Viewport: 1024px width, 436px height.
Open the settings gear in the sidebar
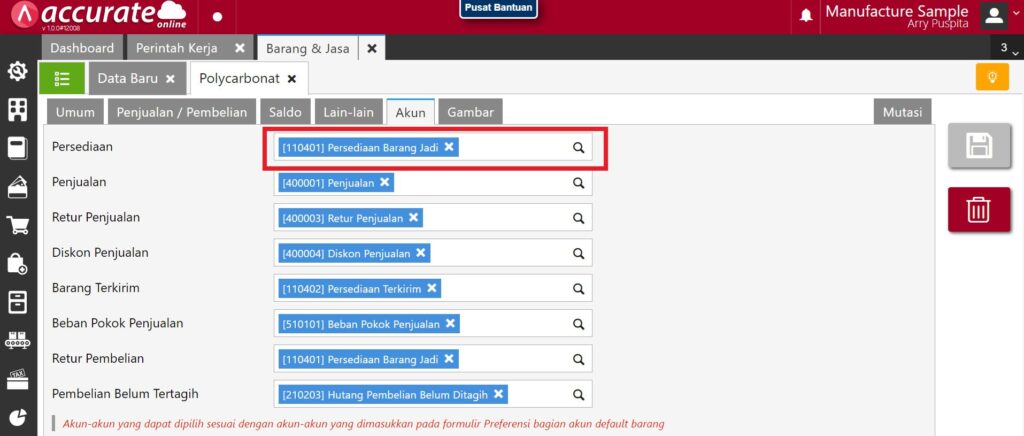(18, 72)
